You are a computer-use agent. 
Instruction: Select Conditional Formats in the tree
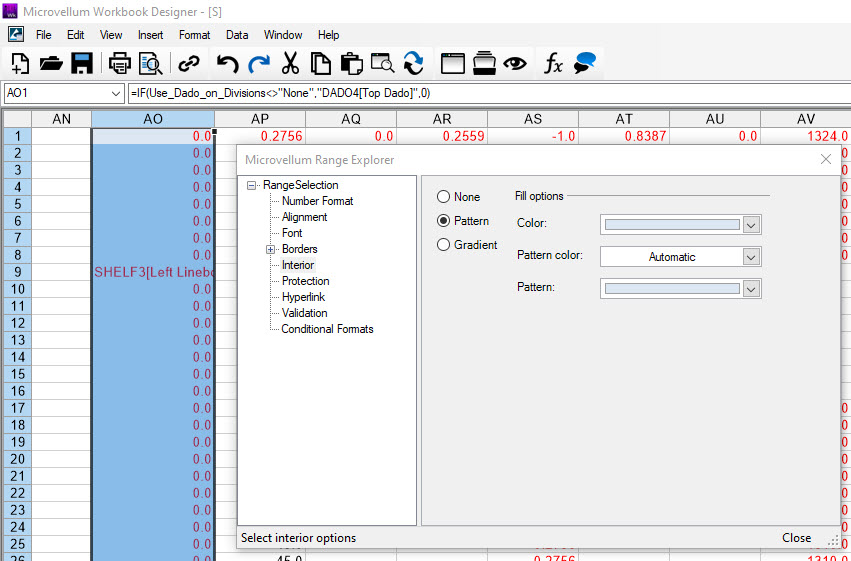327,329
